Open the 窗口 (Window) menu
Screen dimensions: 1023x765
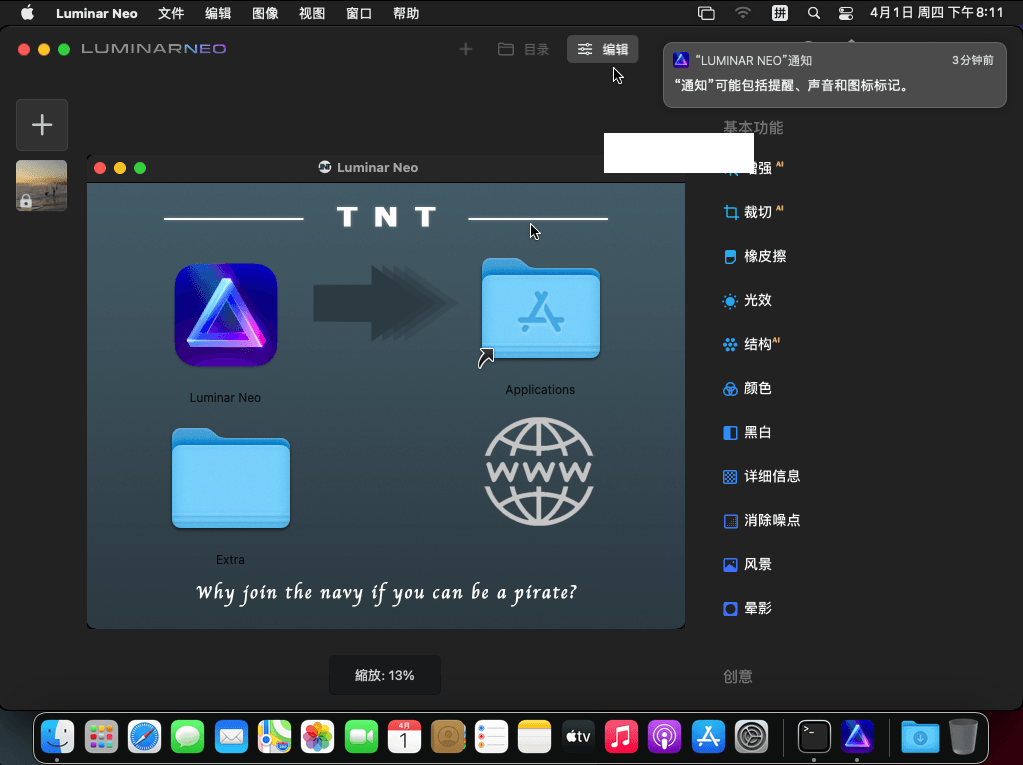pyautogui.click(x=359, y=13)
